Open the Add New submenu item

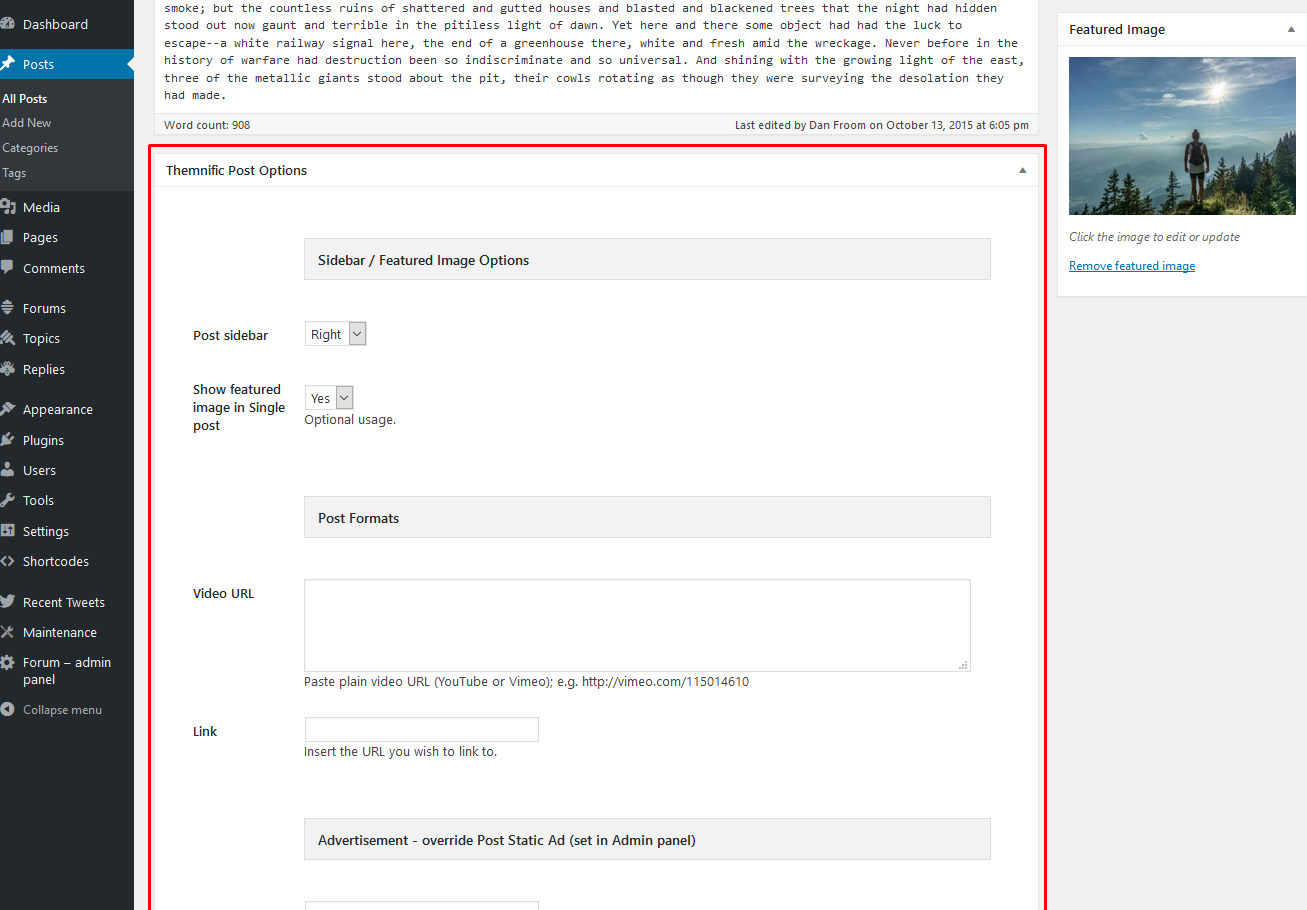point(27,123)
